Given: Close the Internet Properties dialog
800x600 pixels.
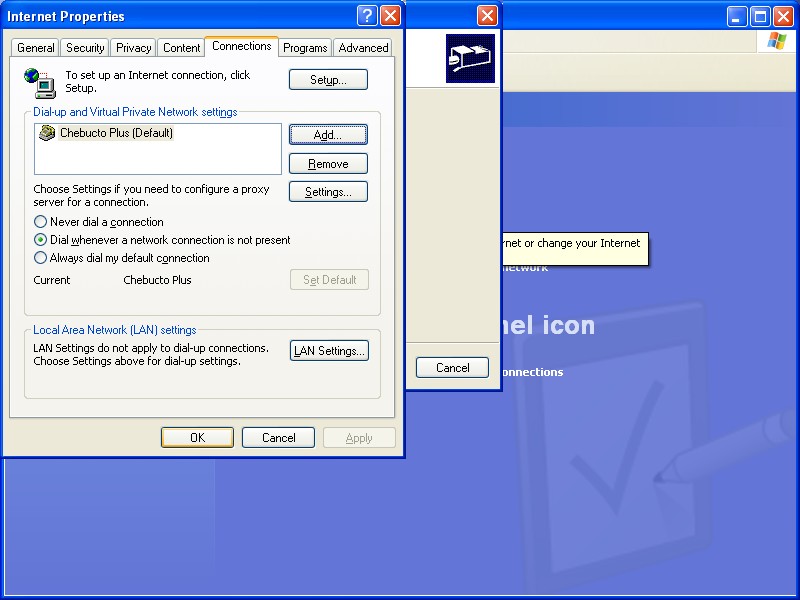Looking at the screenshot, I should click(390, 16).
